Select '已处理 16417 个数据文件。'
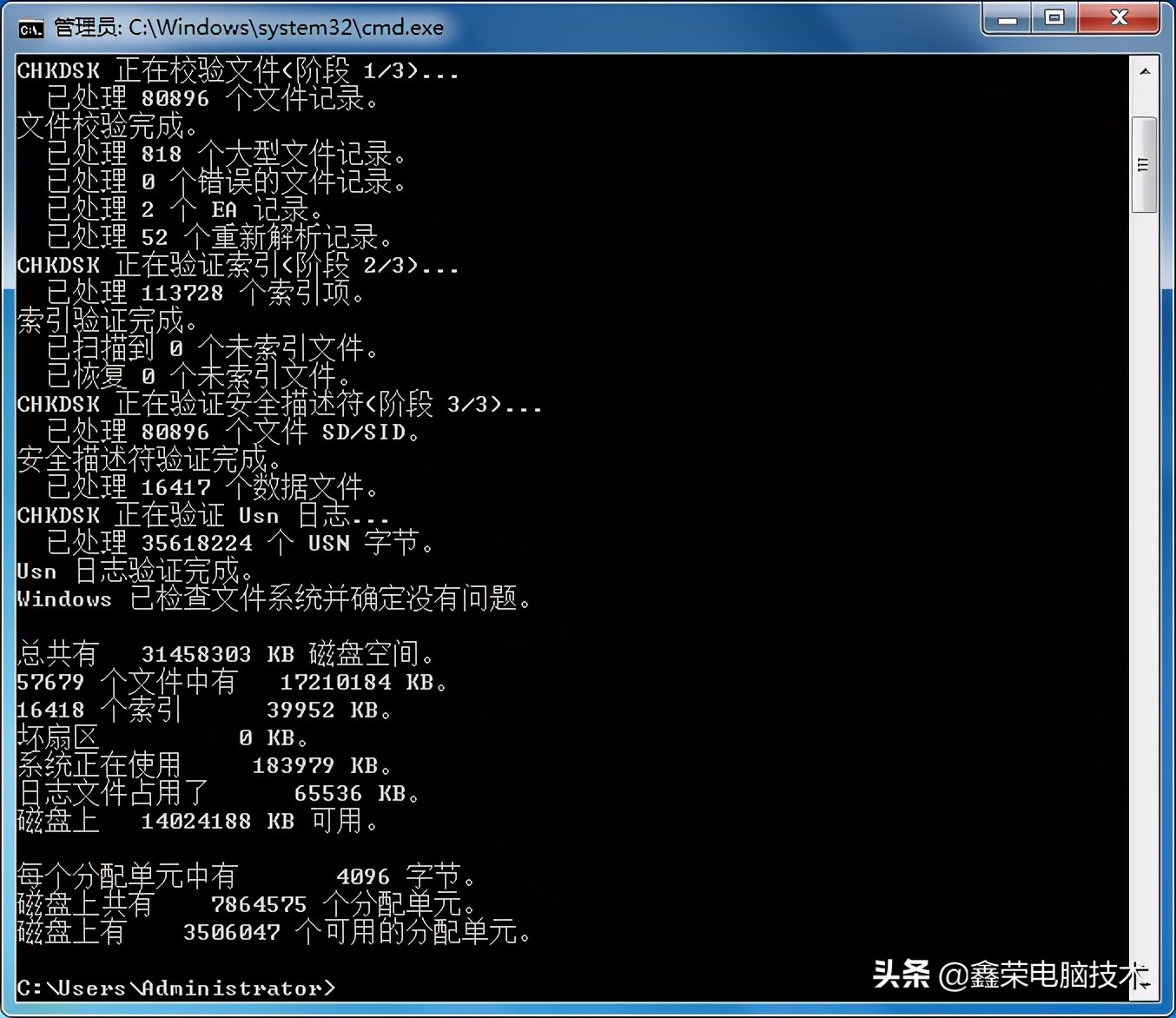 click(213, 487)
